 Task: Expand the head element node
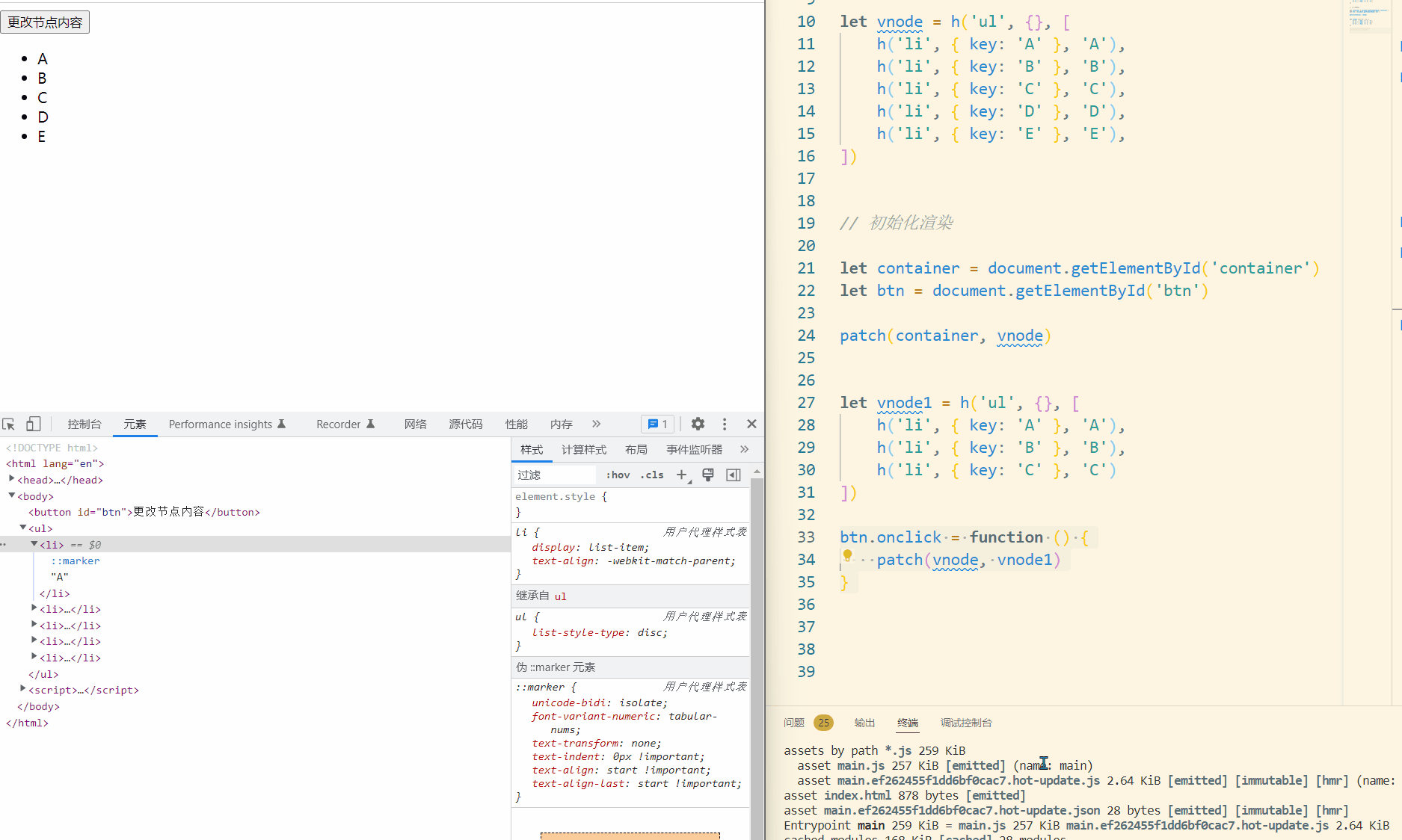(12, 479)
